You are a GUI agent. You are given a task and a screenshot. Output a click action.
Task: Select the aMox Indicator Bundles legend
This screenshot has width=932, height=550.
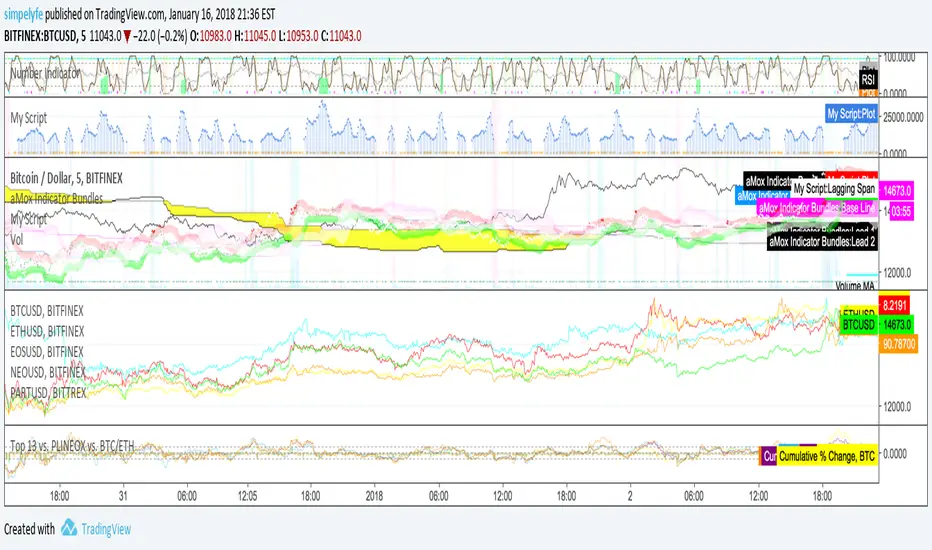point(56,198)
